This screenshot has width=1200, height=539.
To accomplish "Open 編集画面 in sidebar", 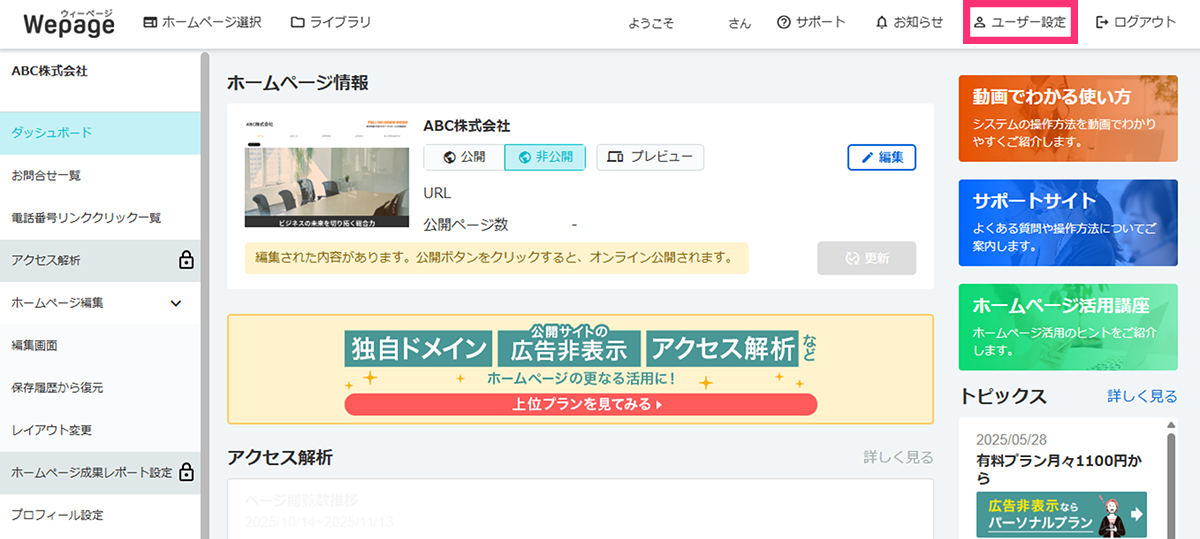I will pyautogui.click(x=100, y=345).
